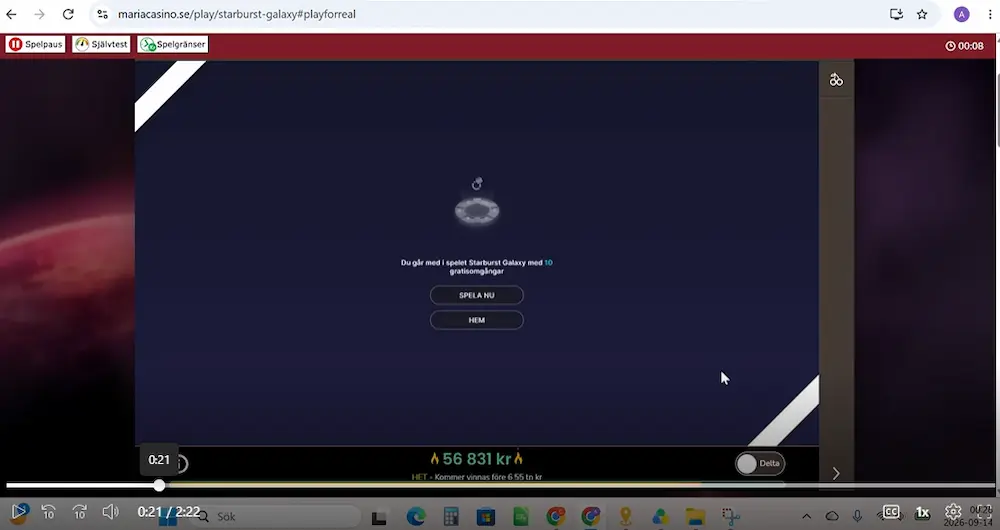Expand the game sidebar with right chevron
The image size is (1000, 530).
(x=836, y=473)
